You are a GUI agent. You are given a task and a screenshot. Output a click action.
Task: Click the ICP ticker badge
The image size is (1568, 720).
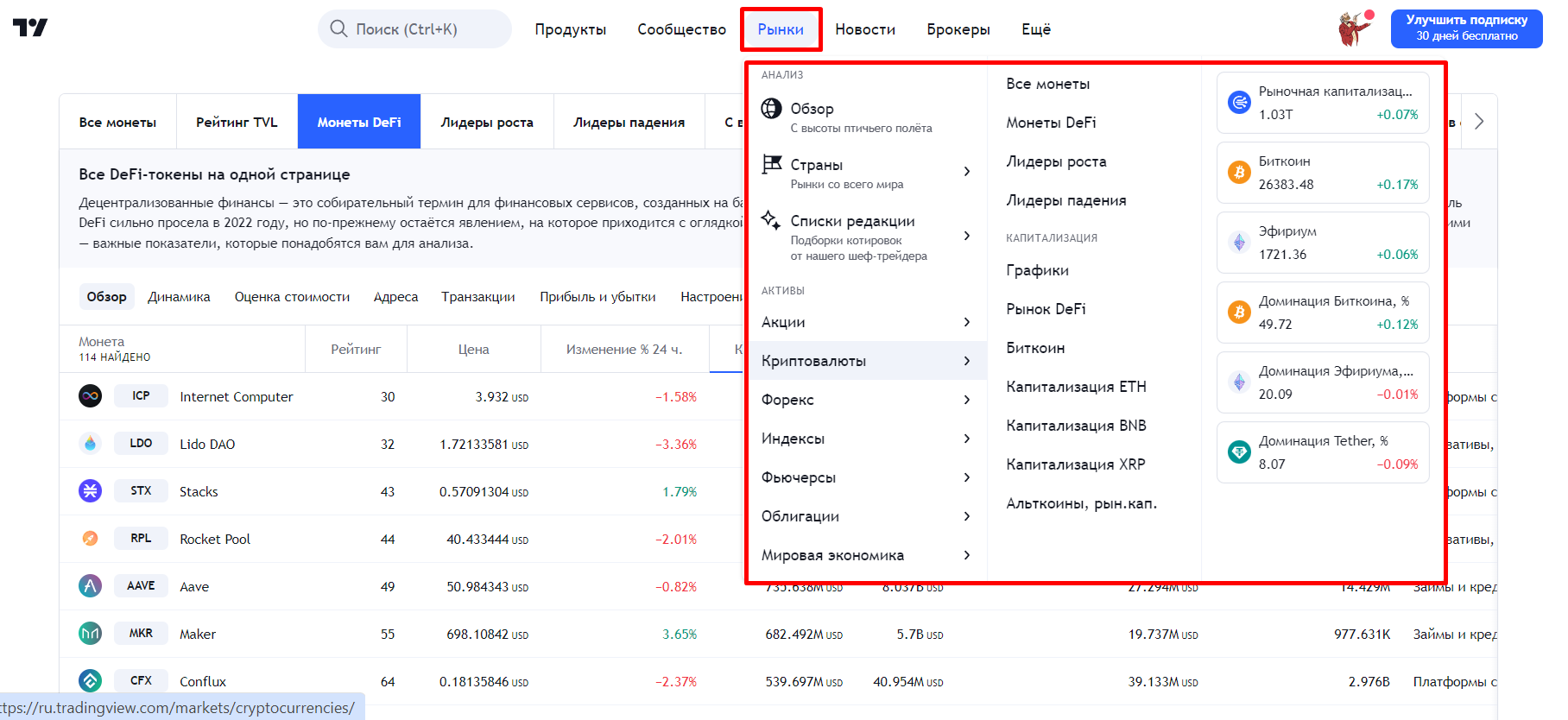pyautogui.click(x=141, y=396)
